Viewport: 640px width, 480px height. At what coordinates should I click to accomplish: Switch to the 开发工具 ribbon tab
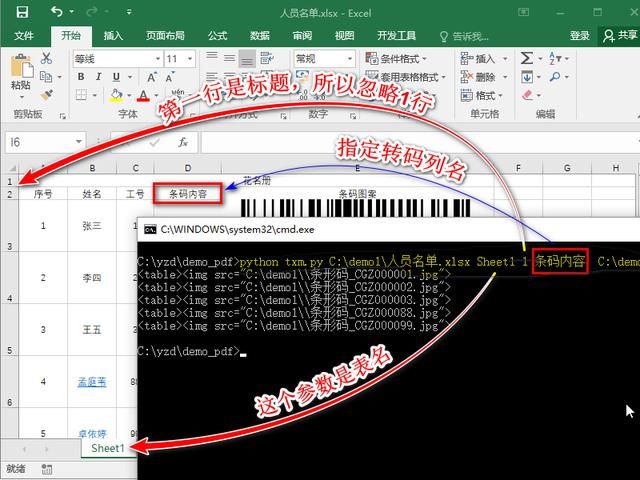pos(396,36)
